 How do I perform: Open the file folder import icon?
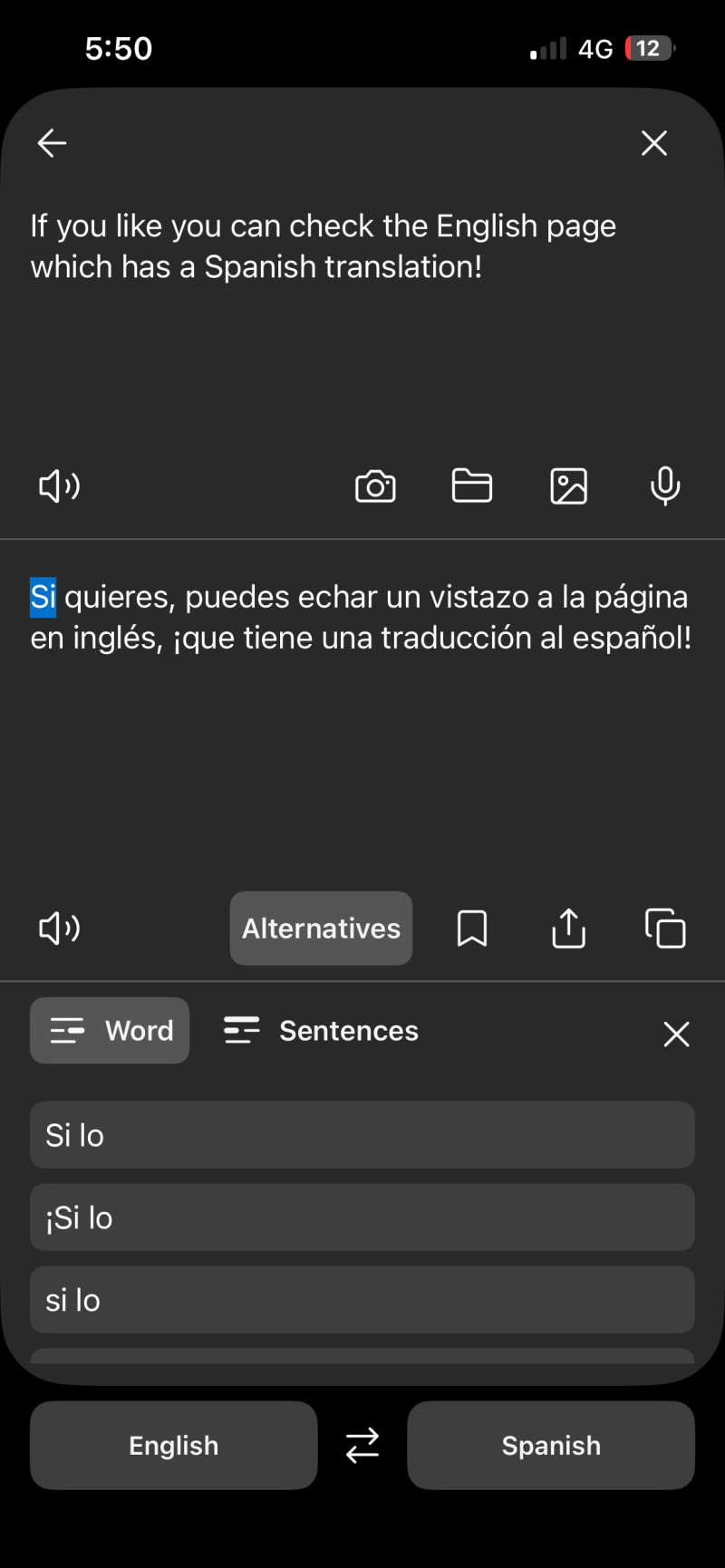[472, 486]
